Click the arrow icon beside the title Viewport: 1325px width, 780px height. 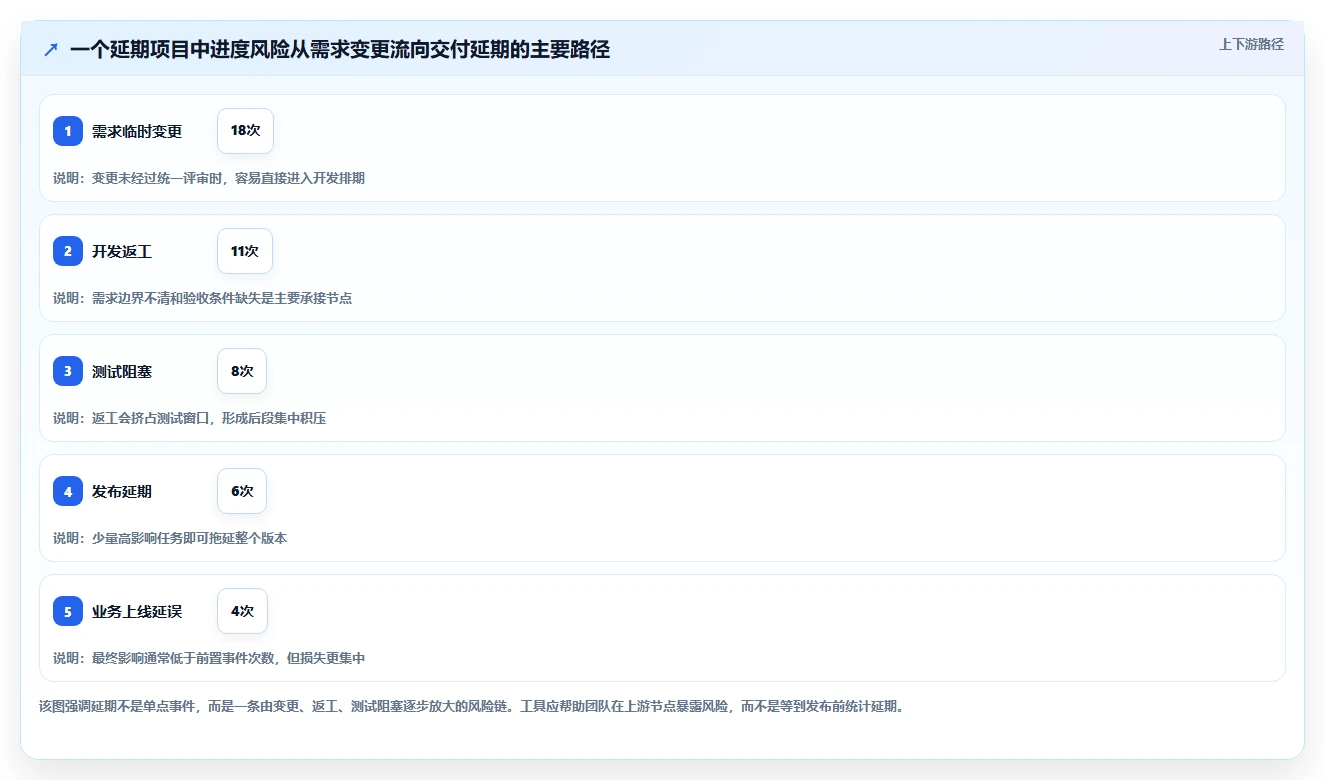point(51,49)
